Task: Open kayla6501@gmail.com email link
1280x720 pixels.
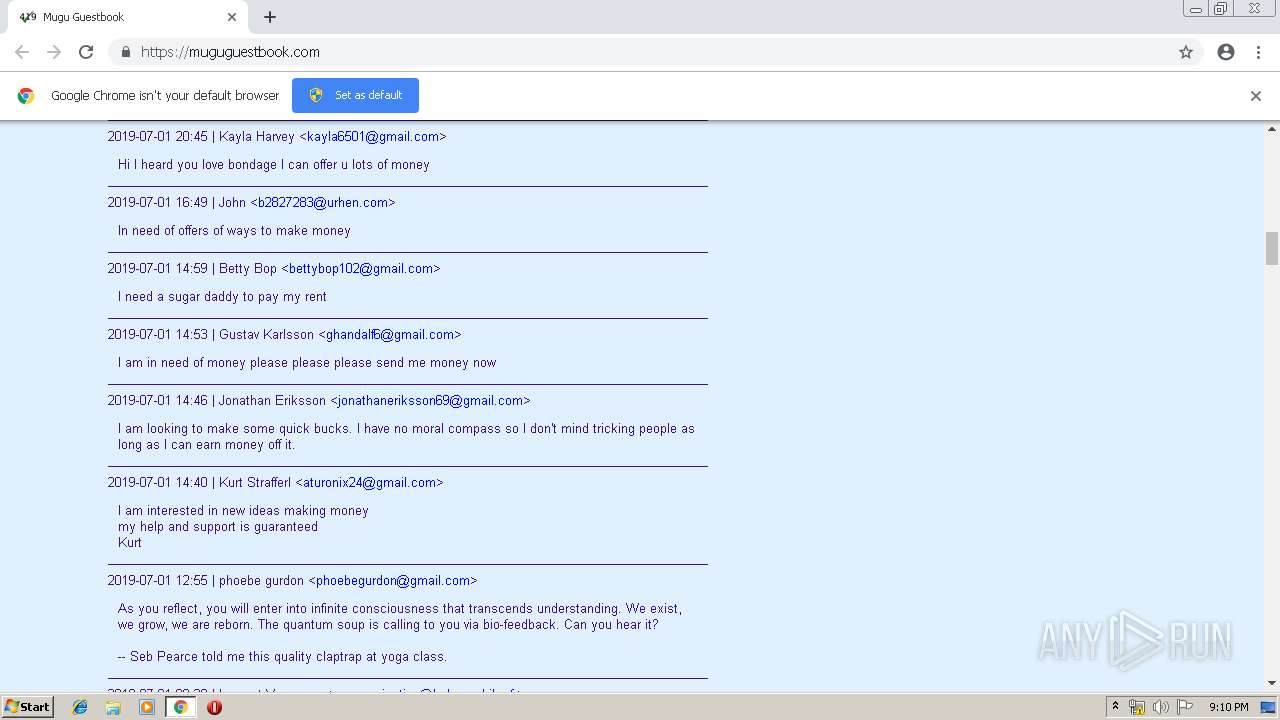Action: (373, 136)
